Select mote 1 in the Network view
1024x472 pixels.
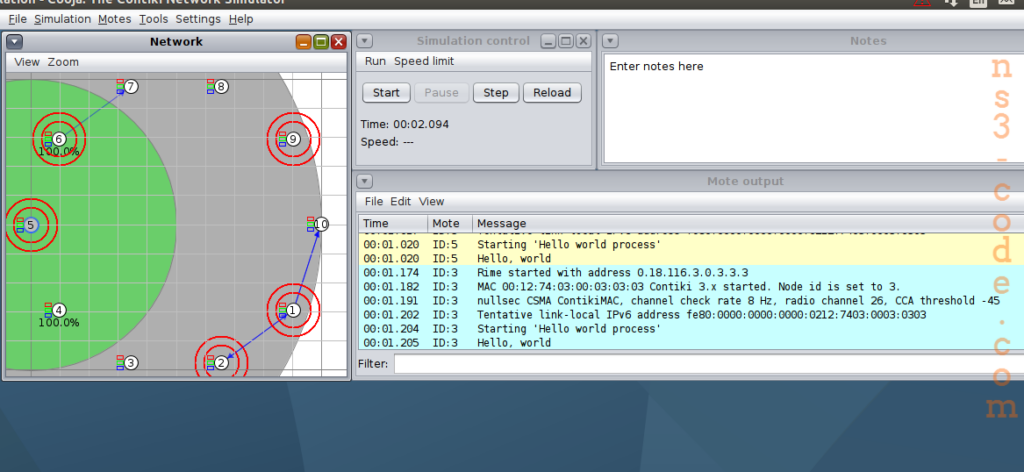[293, 310]
